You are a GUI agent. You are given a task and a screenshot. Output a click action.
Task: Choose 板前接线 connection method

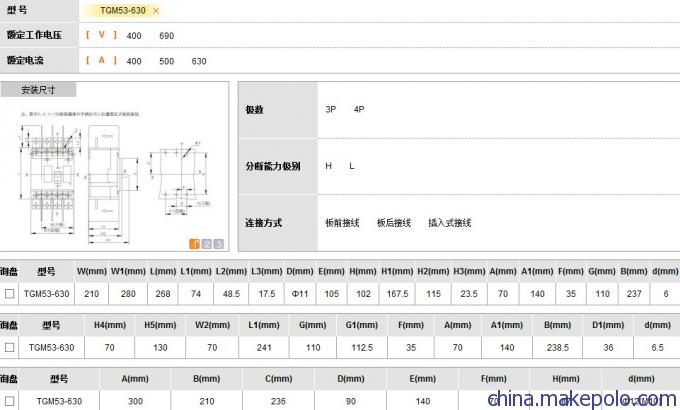[x=342, y=223]
